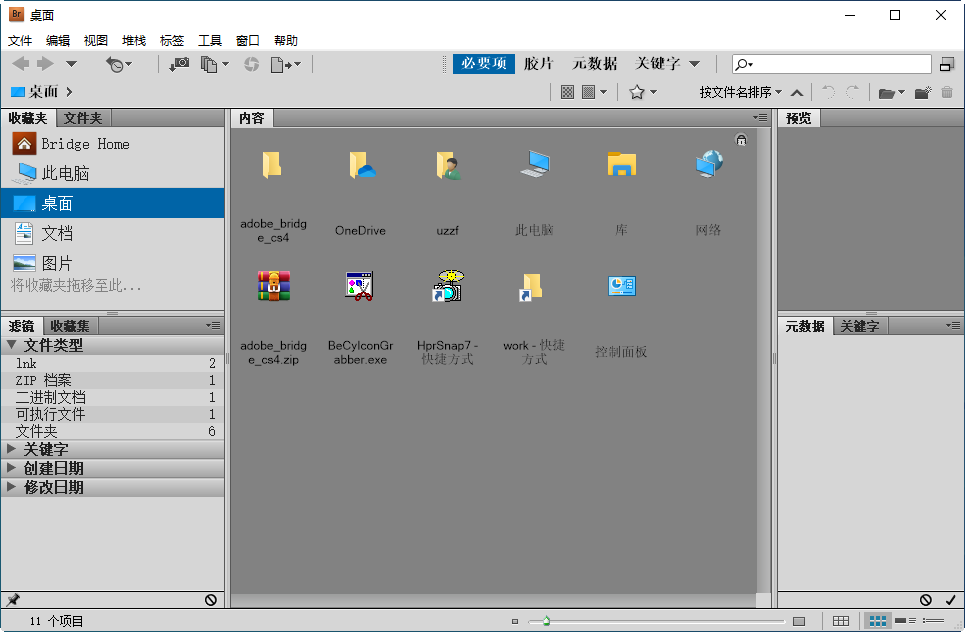Click the open recent file folder icon
Viewport: 965px width, 632px height.
(886, 93)
